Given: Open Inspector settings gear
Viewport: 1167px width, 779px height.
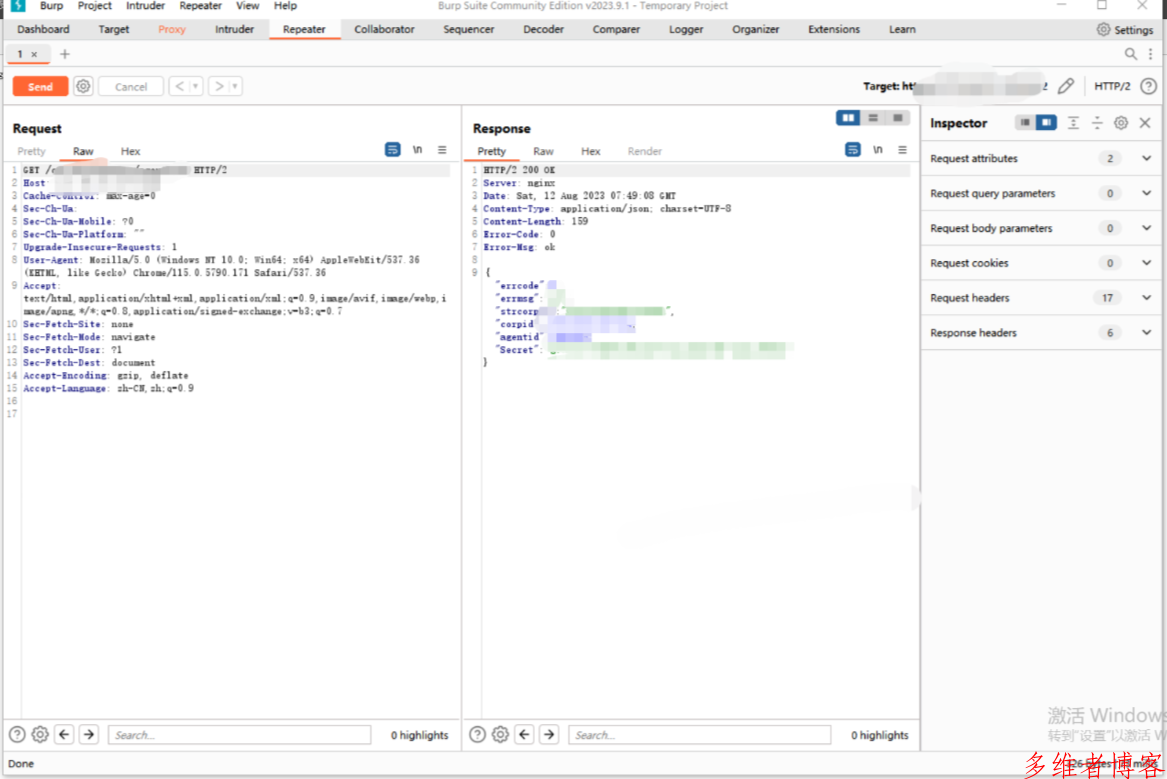Looking at the screenshot, I should click(1121, 123).
